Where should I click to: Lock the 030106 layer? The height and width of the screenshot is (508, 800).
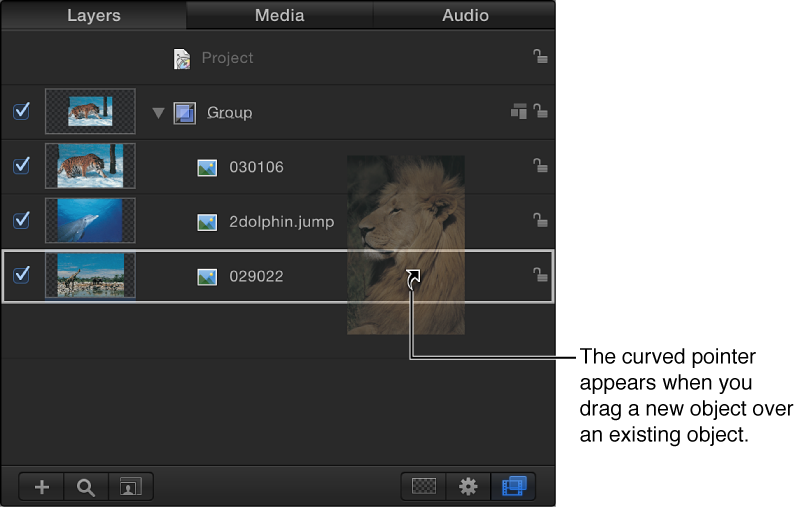pos(540,166)
